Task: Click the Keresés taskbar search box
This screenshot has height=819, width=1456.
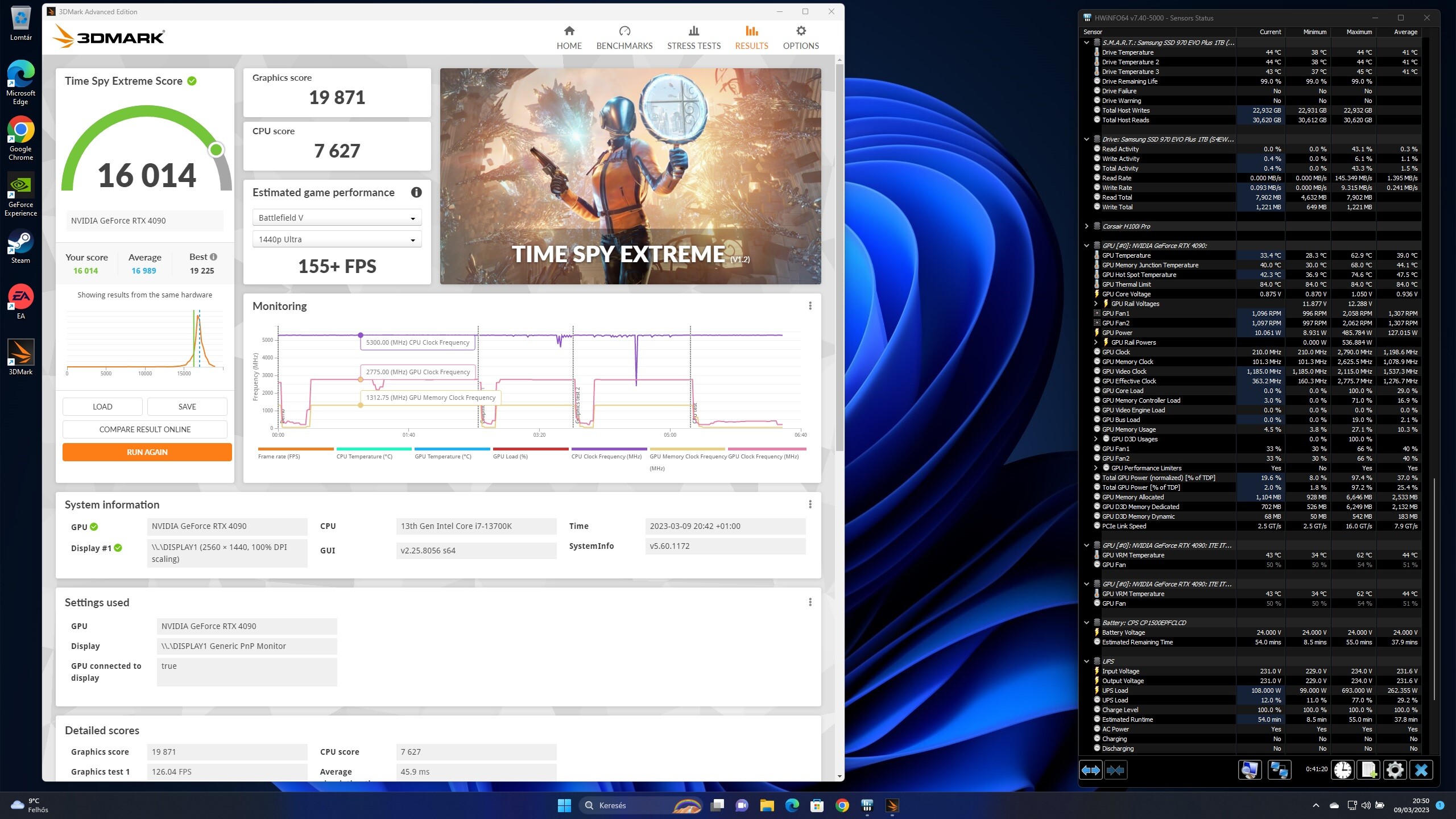Action: click(x=641, y=805)
